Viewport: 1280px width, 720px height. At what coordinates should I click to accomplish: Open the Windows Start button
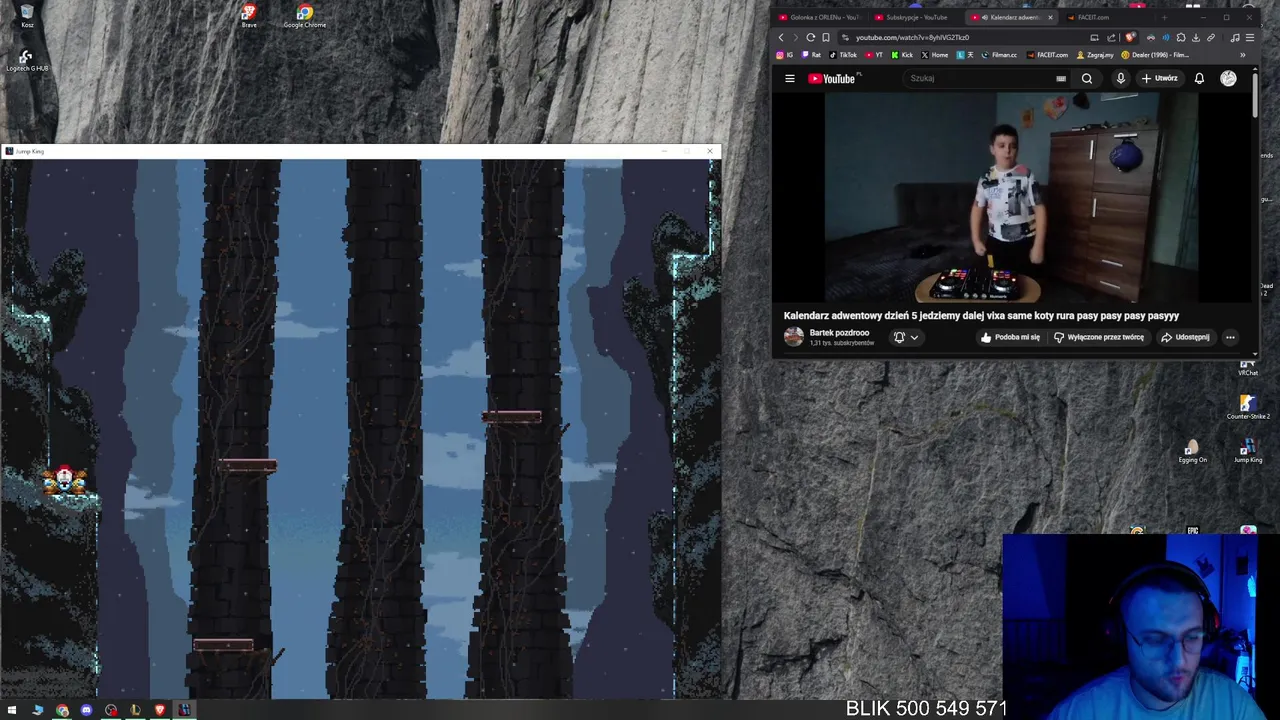[12, 710]
